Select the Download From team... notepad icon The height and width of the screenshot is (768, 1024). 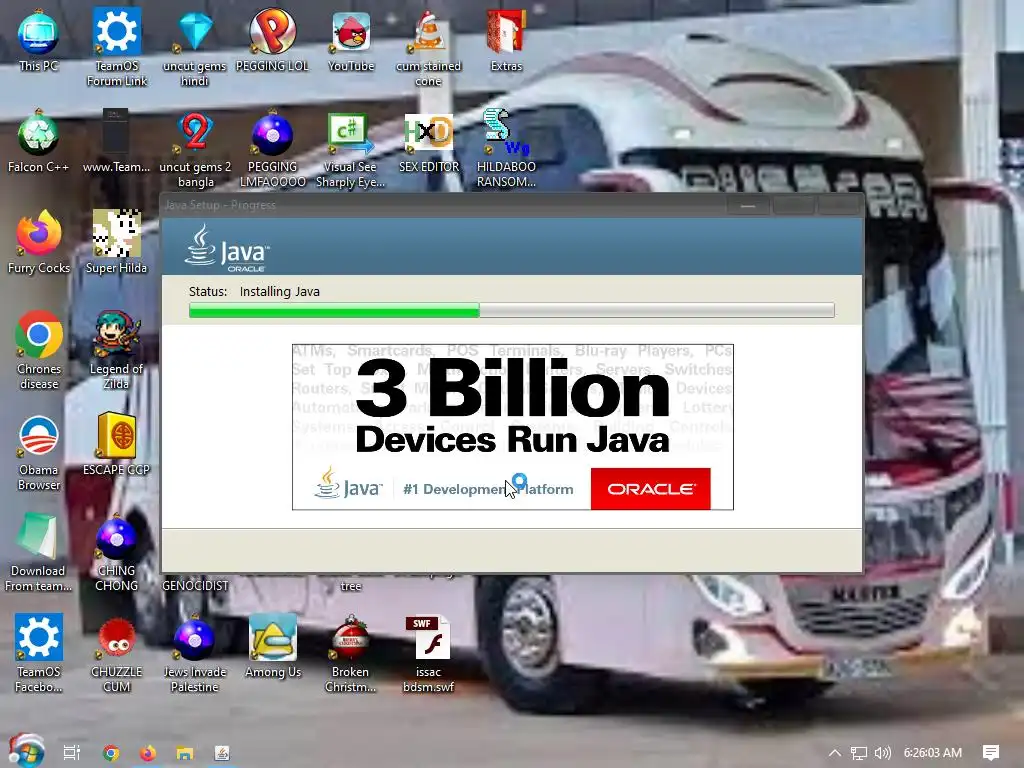click(x=38, y=552)
